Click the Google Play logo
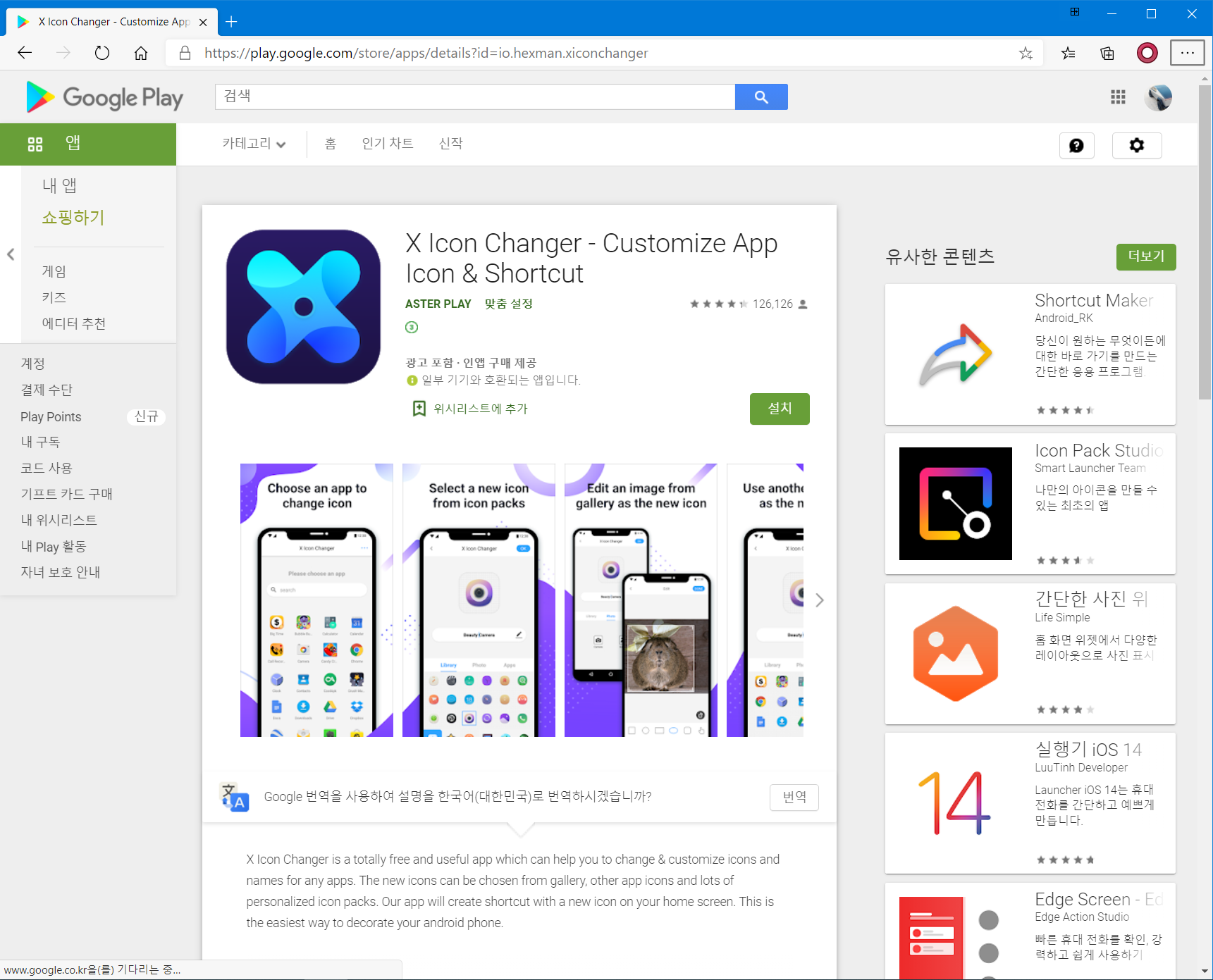The width and height of the screenshot is (1213, 980). tap(104, 97)
